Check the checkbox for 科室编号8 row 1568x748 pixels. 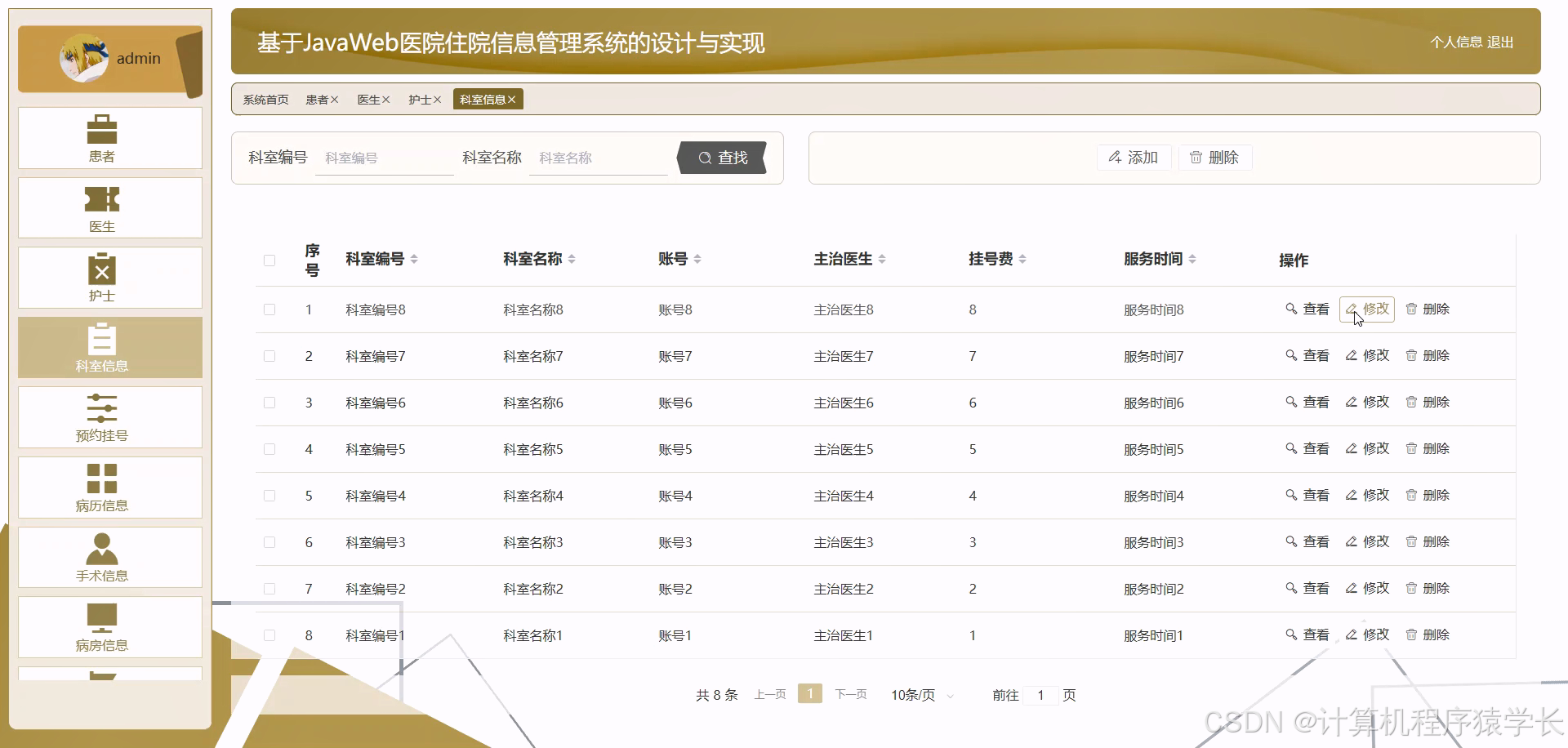click(269, 309)
